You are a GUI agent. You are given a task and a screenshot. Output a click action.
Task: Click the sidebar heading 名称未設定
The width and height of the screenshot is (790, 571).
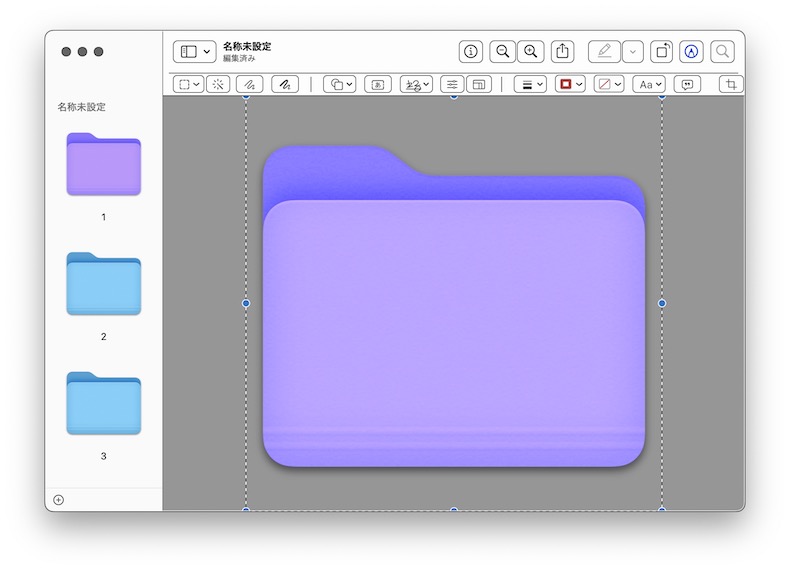(x=82, y=107)
